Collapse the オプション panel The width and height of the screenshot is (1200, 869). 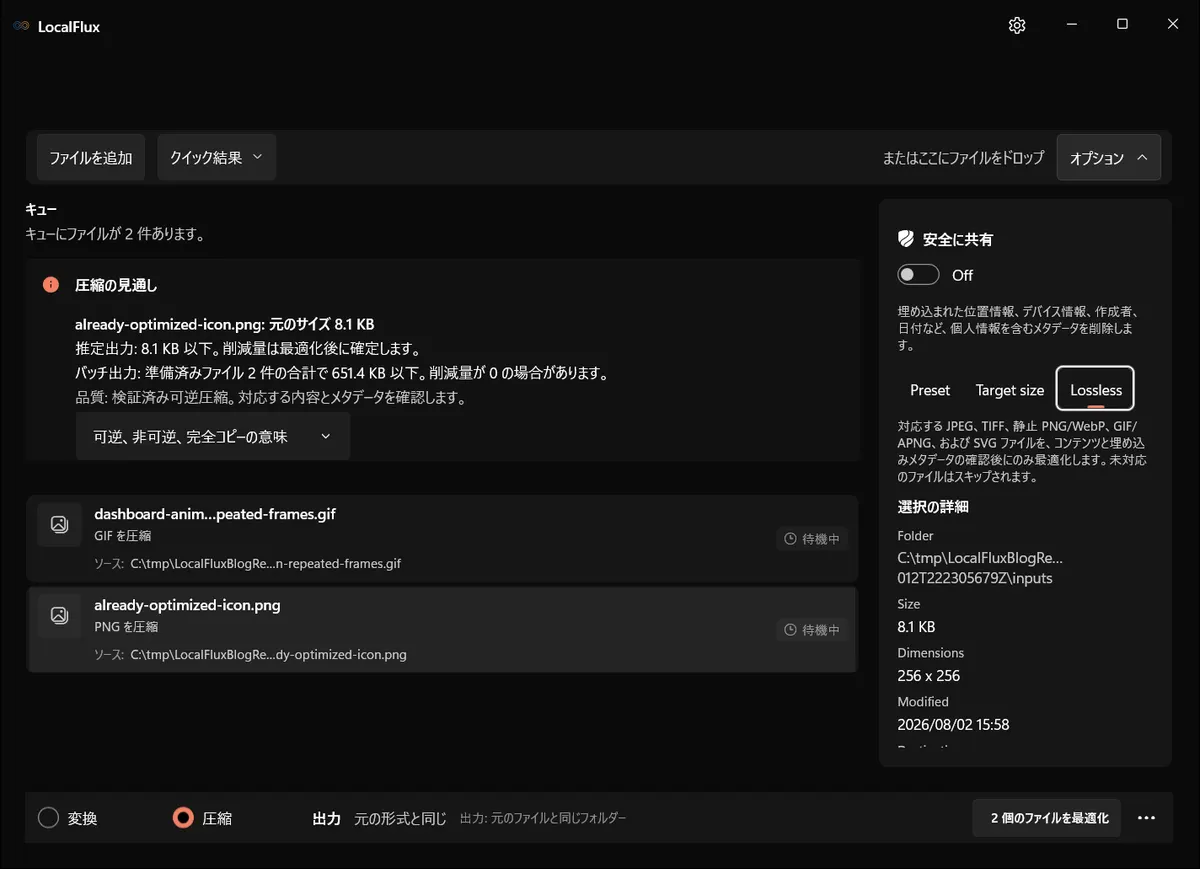pyautogui.click(x=1108, y=158)
